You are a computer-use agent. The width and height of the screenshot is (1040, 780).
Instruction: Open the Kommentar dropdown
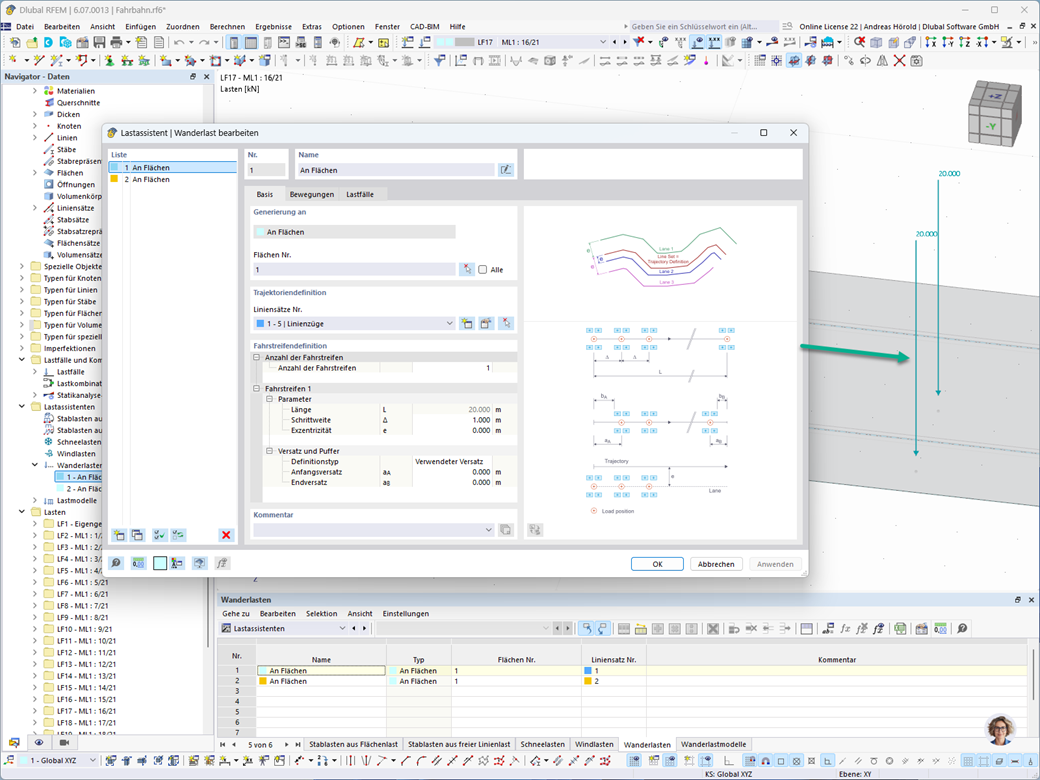pos(489,530)
